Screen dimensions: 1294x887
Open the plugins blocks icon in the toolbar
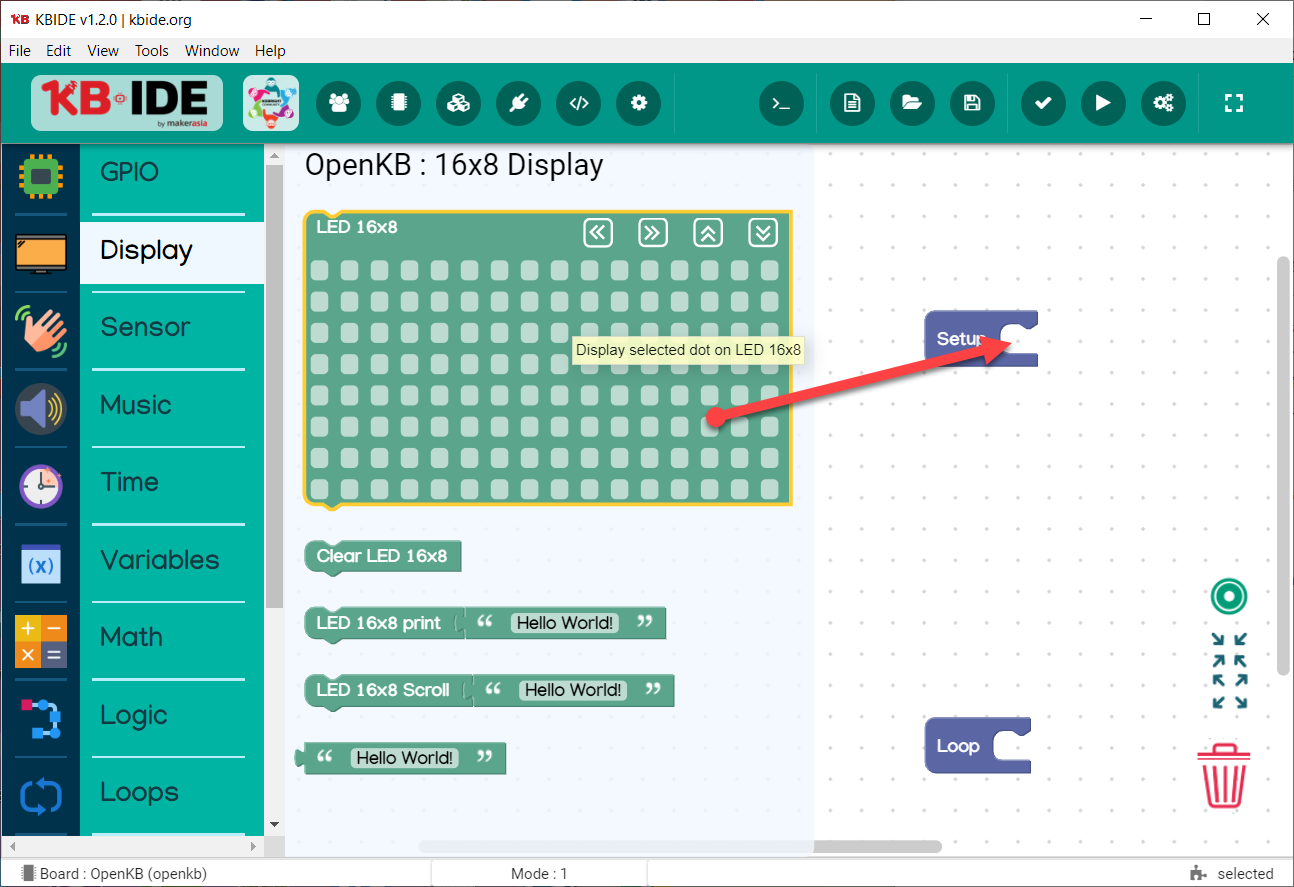tap(459, 103)
